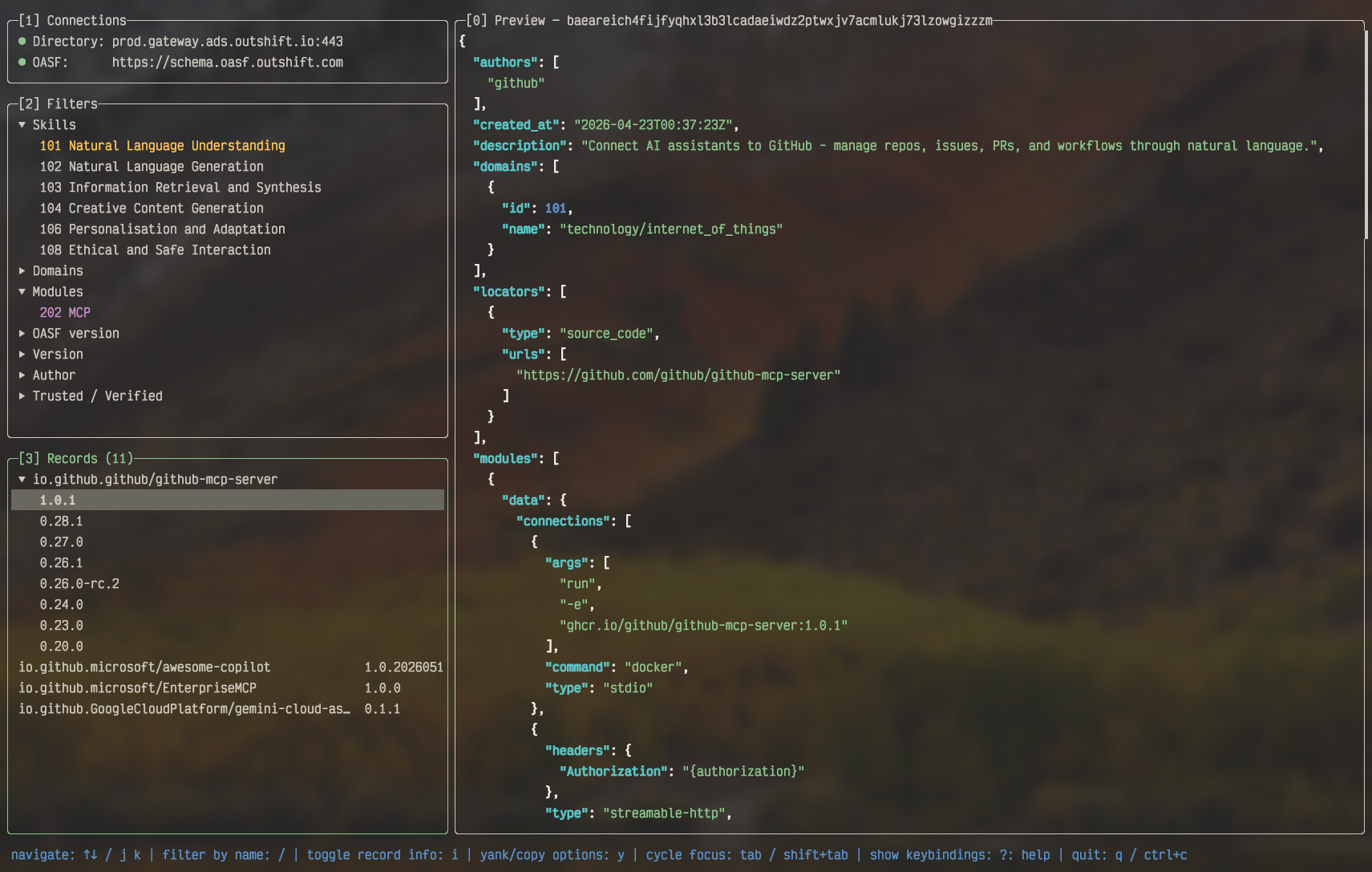
Task: Click the "github" author value
Action: pyautogui.click(x=516, y=83)
